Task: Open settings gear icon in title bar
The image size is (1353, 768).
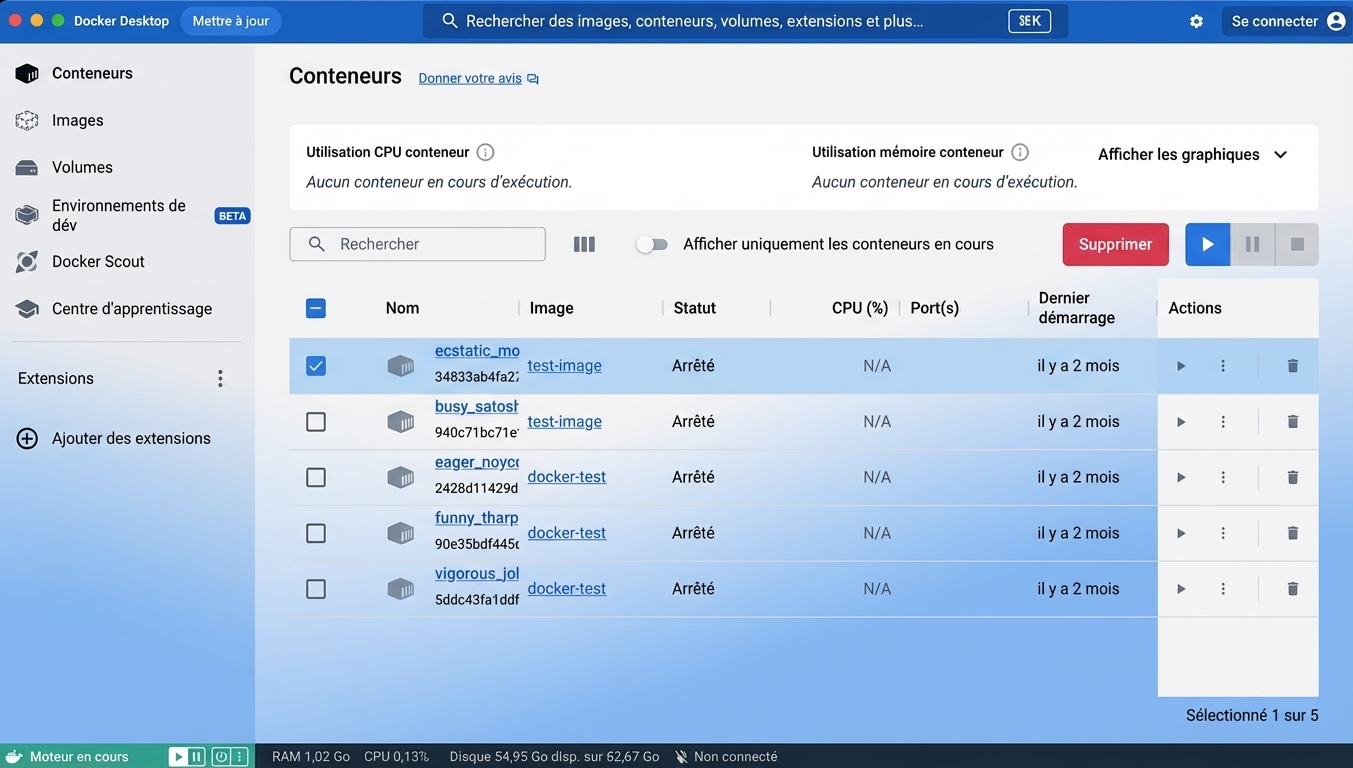Action: click(x=1196, y=21)
